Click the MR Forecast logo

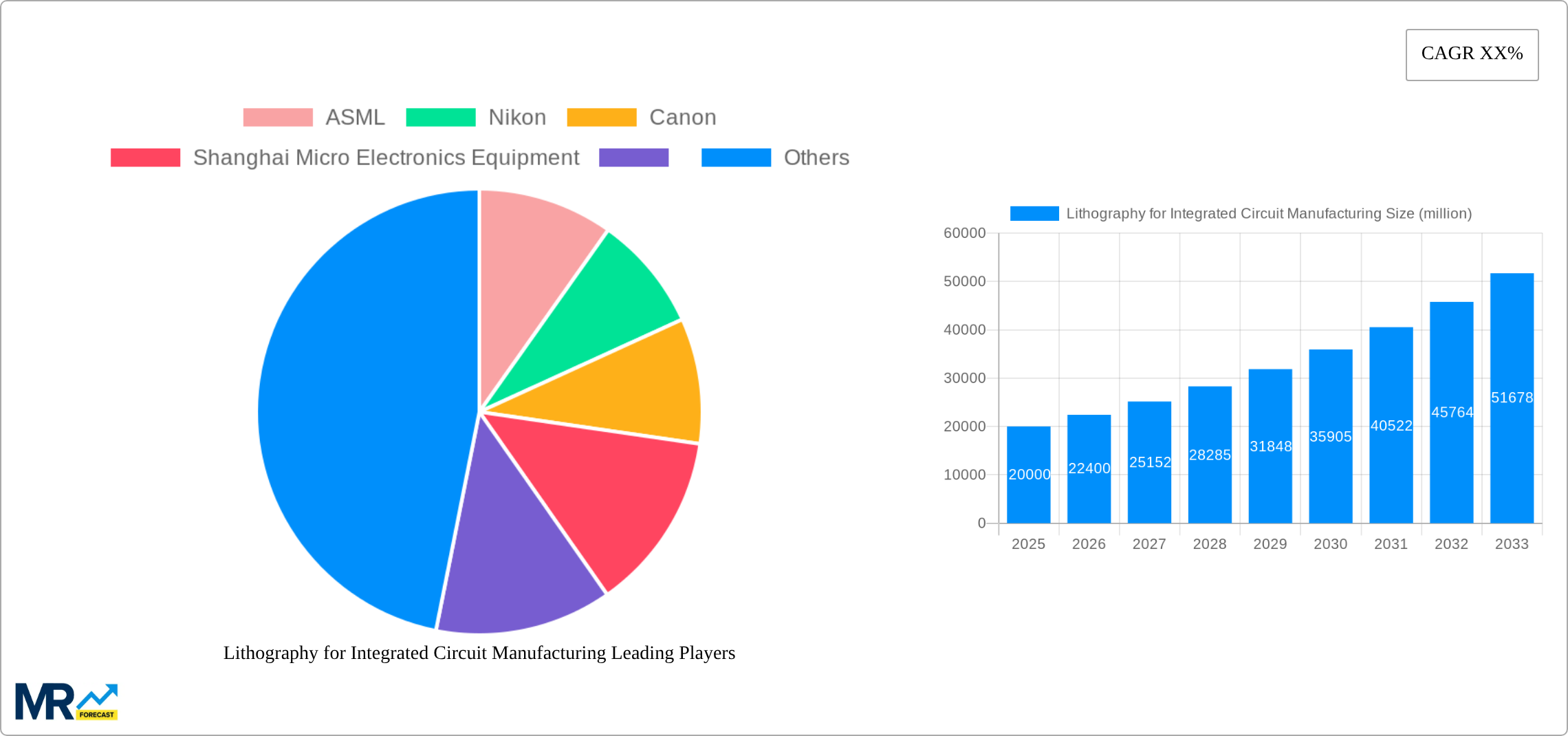[67, 700]
